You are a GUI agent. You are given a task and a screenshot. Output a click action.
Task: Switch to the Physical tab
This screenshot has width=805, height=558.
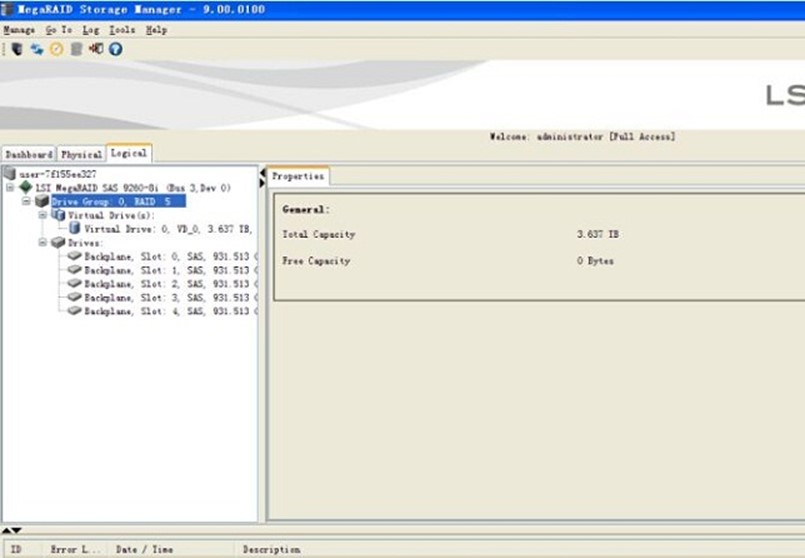click(x=81, y=155)
